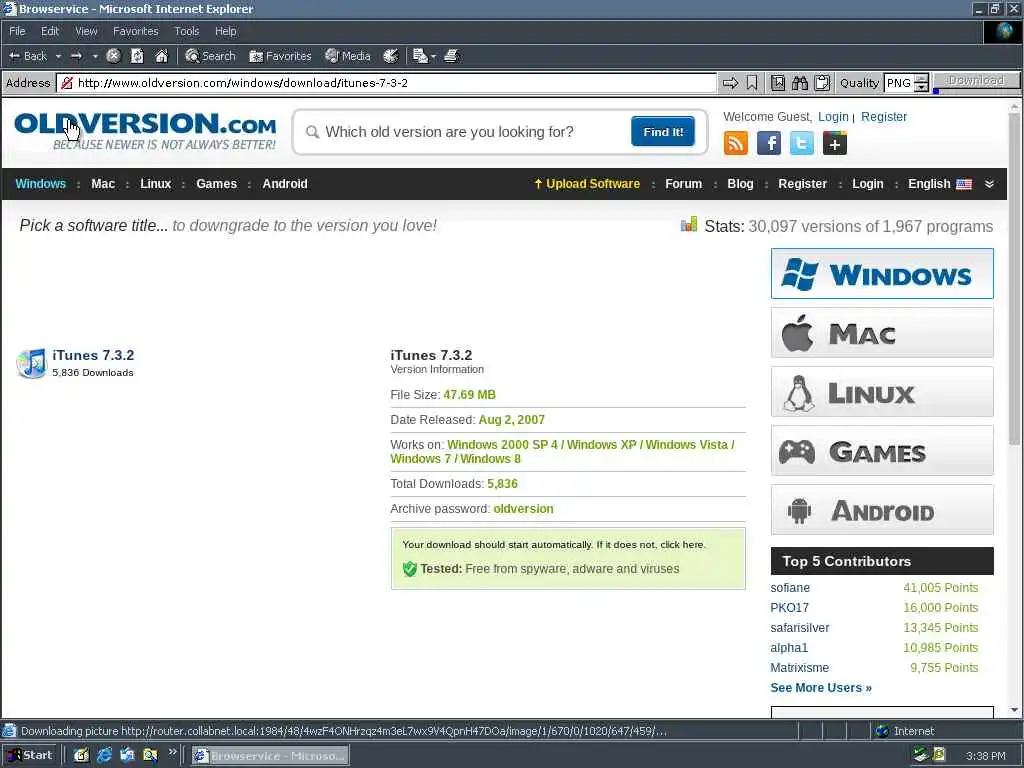Click Internet Explorer quick launch icon
Image resolution: width=1024 pixels, height=768 pixels.
104,755
